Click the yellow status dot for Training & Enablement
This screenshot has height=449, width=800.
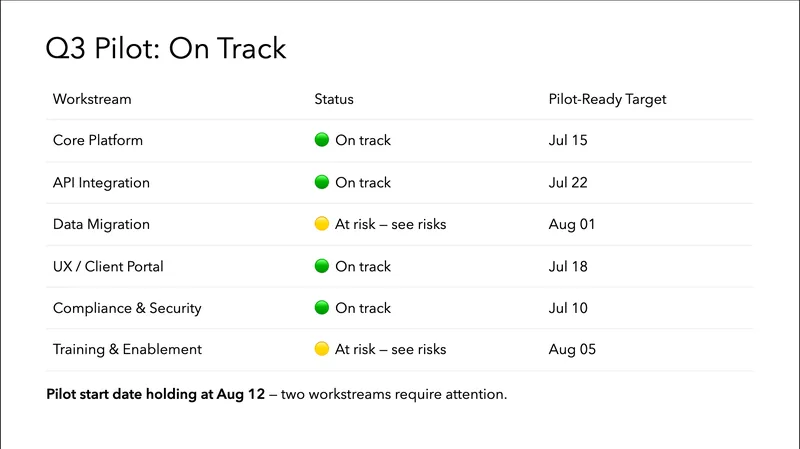(322, 349)
